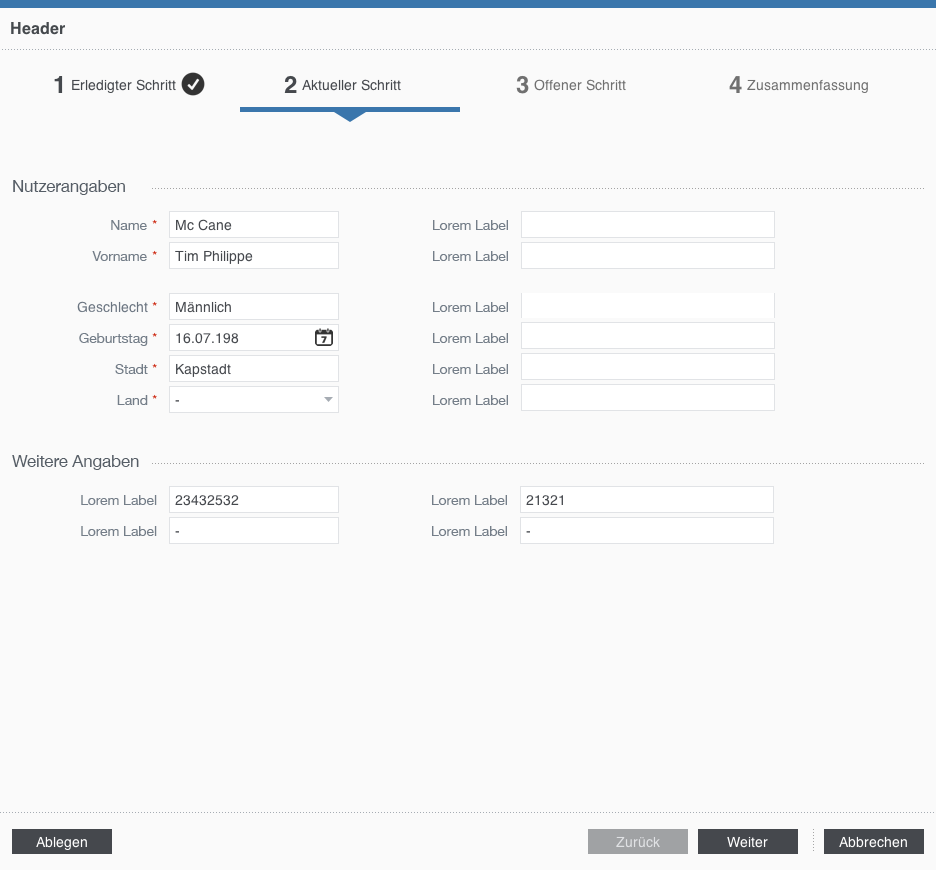This screenshot has height=870, width=936.
Task: Open the Geburtstag calendar date picker
Action: tap(324, 338)
